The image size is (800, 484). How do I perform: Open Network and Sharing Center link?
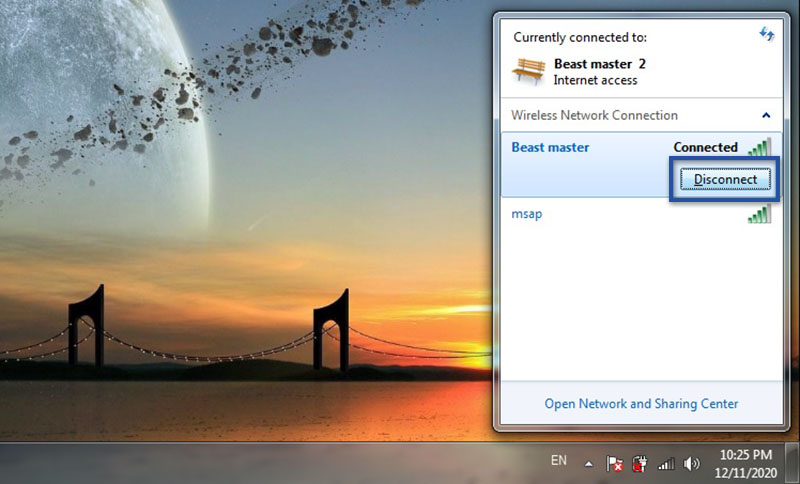pos(641,403)
